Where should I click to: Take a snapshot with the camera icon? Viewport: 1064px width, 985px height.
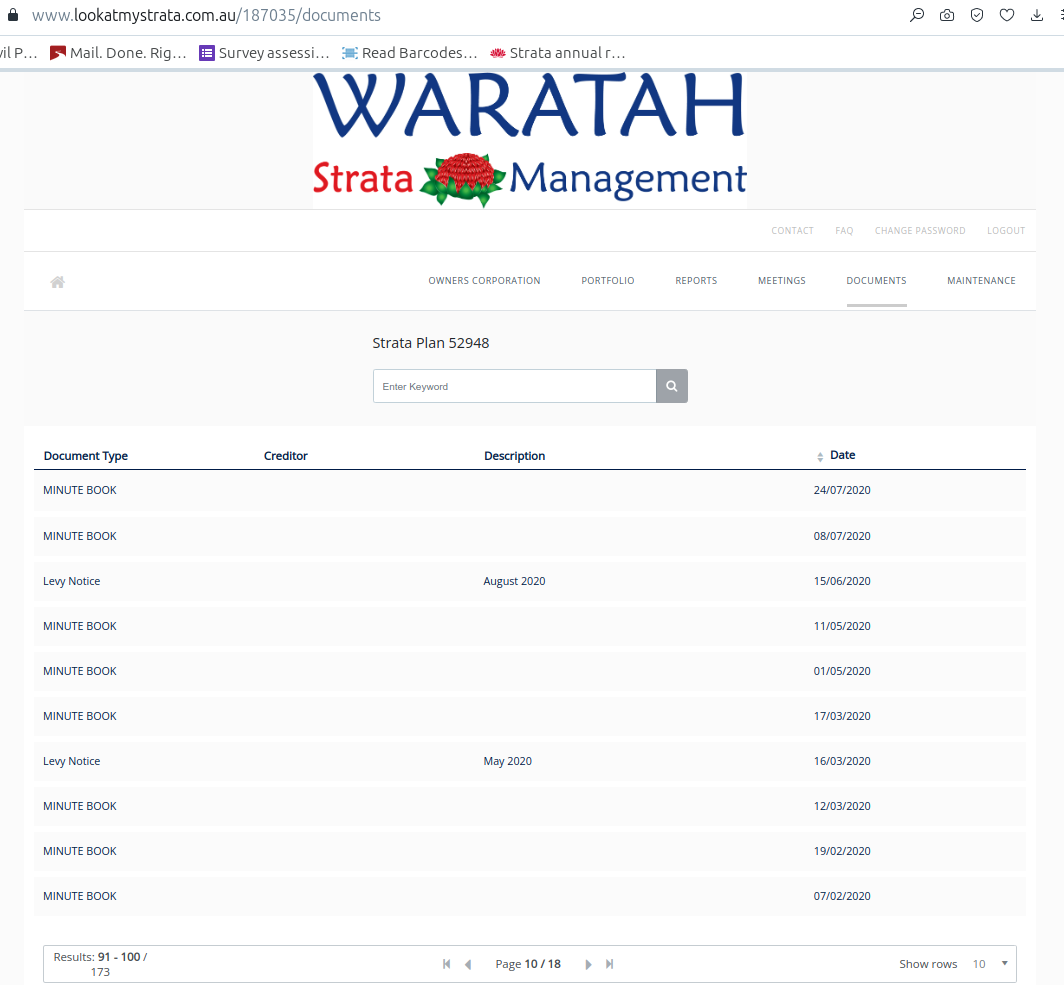point(947,15)
